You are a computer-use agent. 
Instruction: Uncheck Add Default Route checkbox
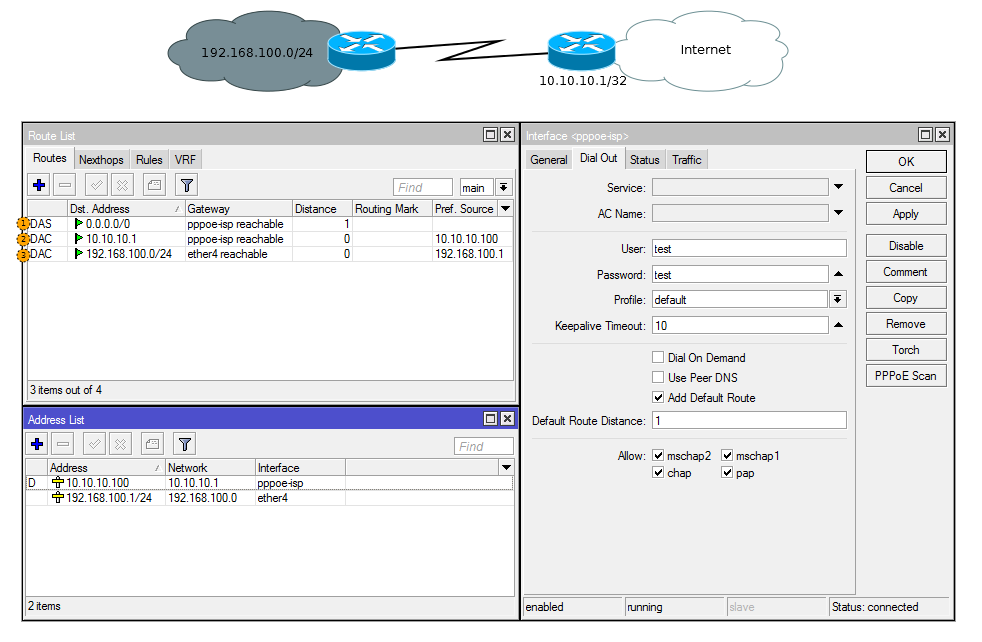click(x=658, y=397)
